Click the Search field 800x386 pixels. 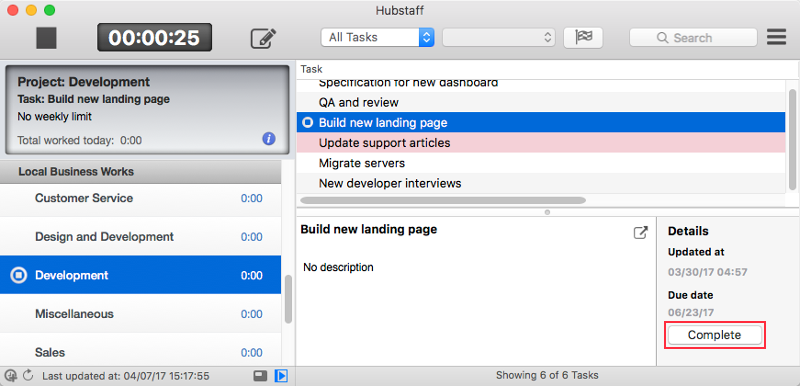click(x=693, y=38)
